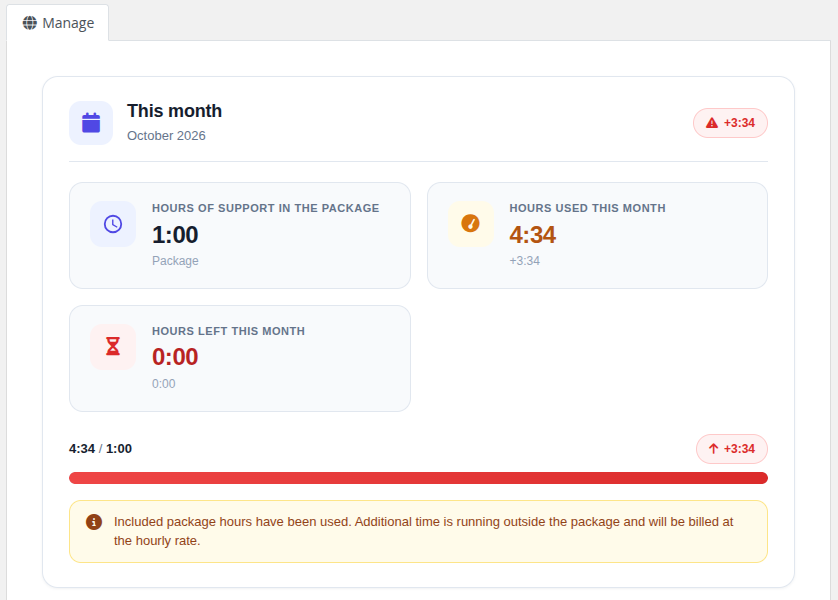Image resolution: width=838 pixels, height=600 pixels.
Task: Click the warning triangle in the +3:34 badge
Action: pyautogui.click(x=712, y=123)
